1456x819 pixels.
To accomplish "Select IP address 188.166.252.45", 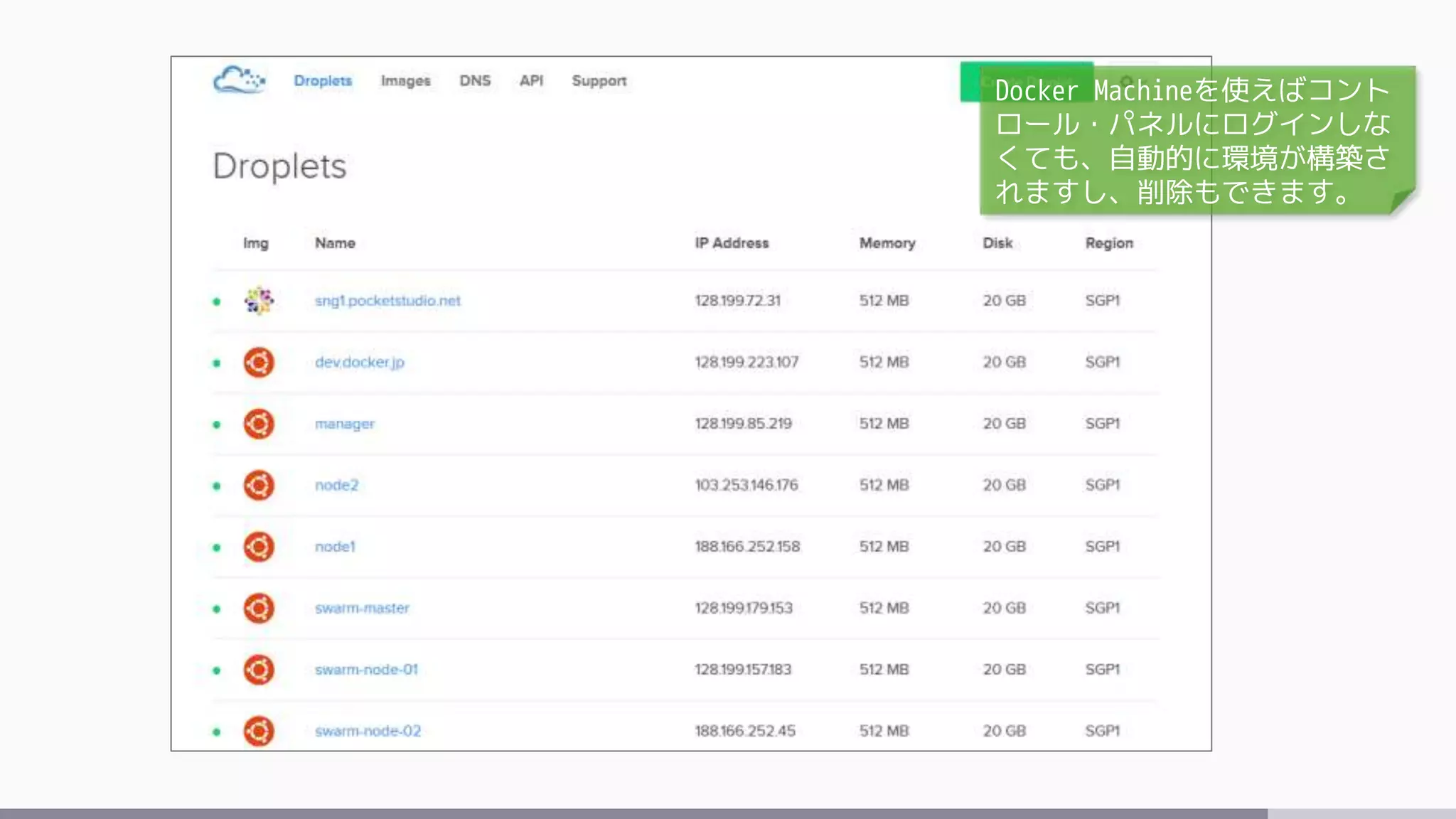I will coord(745,731).
